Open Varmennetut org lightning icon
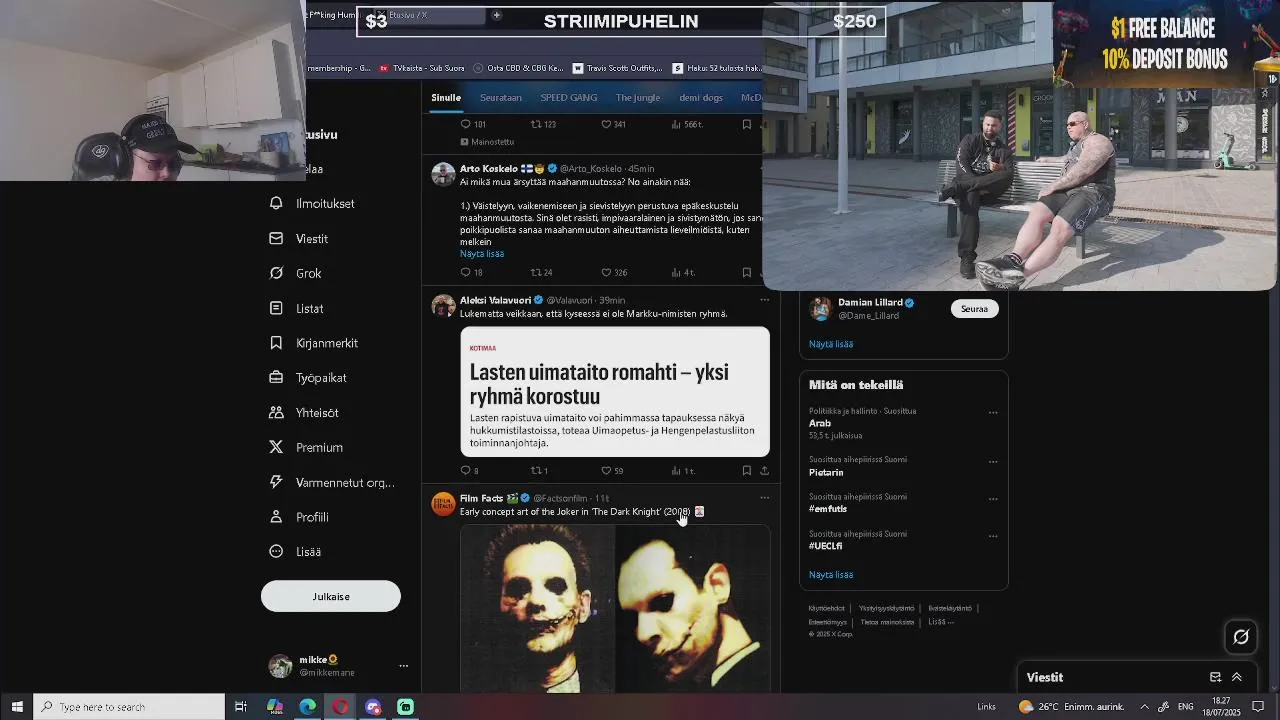Image resolution: width=1280 pixels, height=720 pixels. click(x=276, y=482)
